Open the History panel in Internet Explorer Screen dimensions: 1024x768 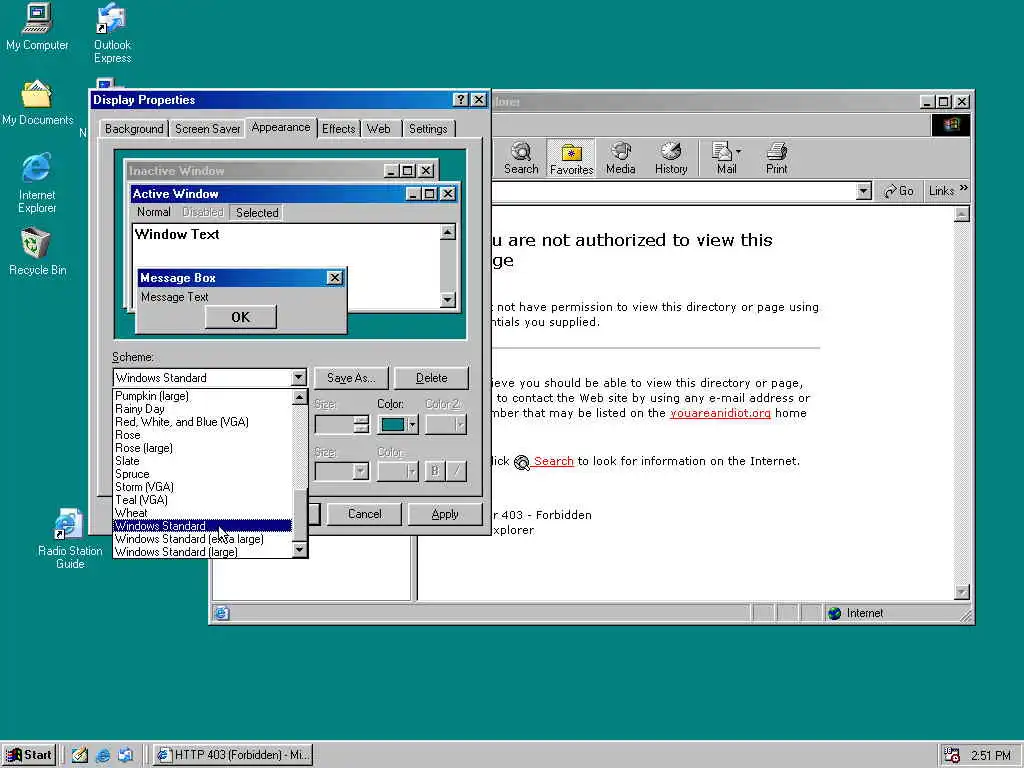point(671,158)
